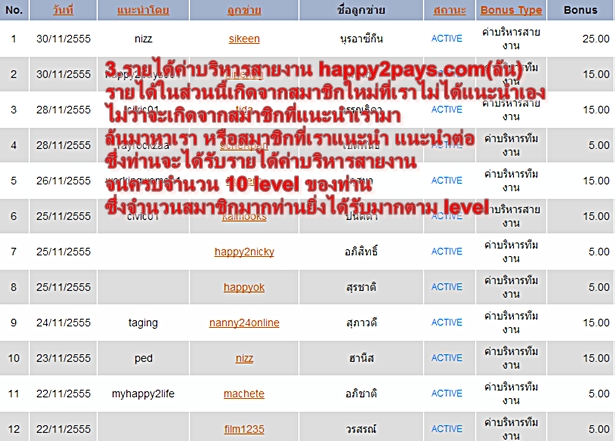Click ACTIVE status in nanny24online row

click(447, 323)
